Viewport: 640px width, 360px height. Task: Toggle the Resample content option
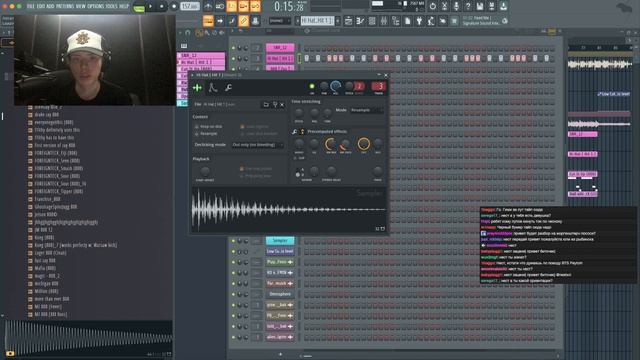206,133
